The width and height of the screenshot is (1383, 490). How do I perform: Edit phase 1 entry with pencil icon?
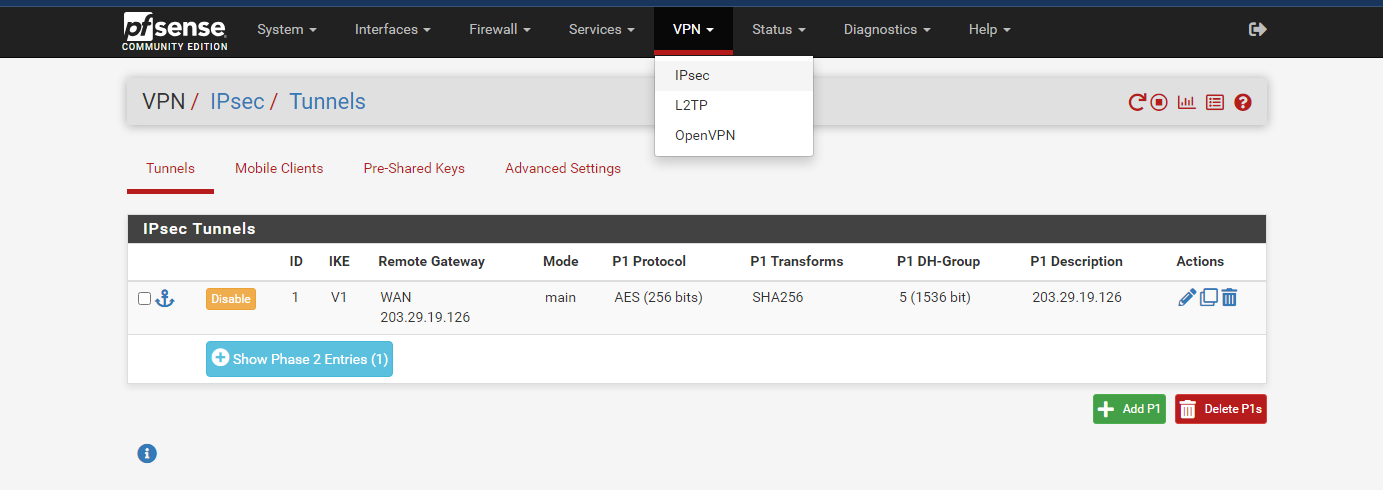point(1187,297)
